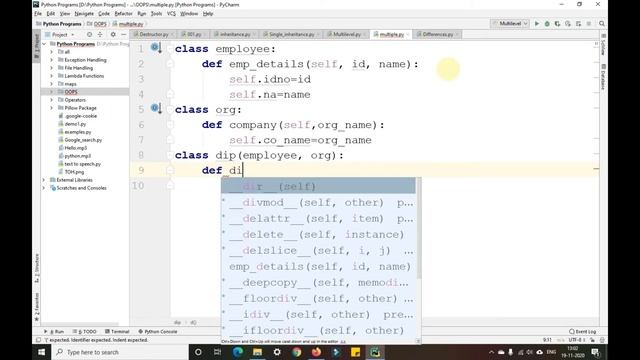Open the SciView side panel

coord(603,45)
